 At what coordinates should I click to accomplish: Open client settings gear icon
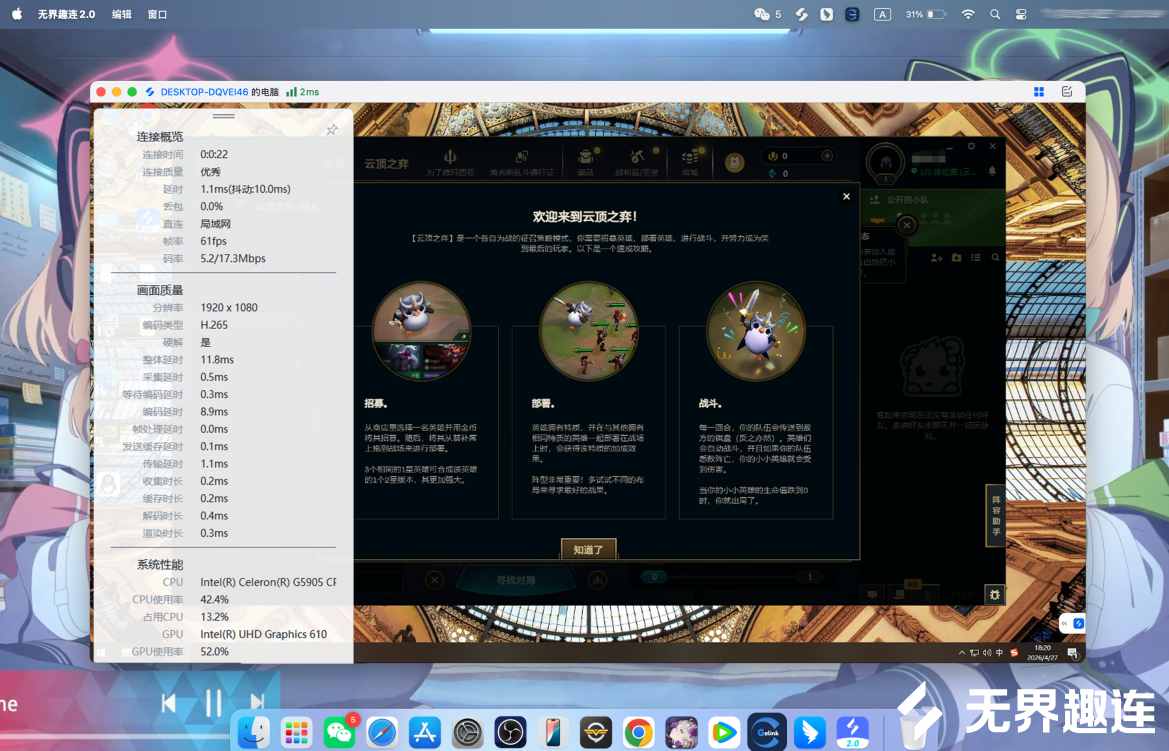(971, 146)
